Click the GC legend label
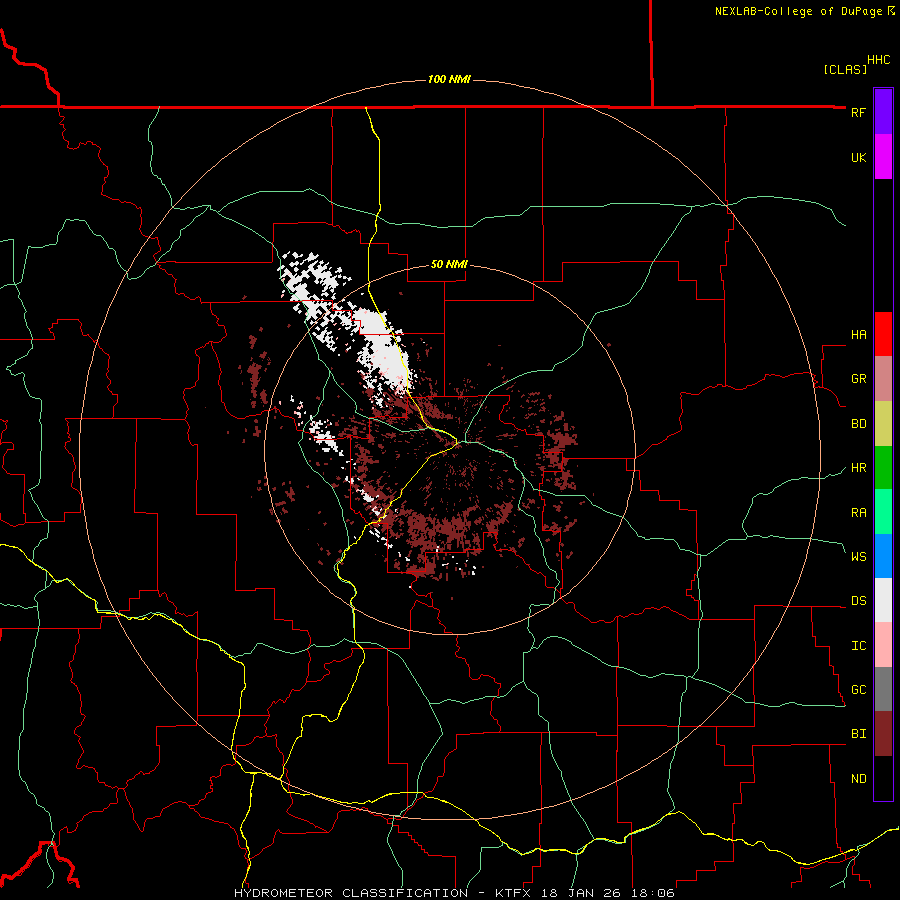The height and width of the screenshot is (900, 900). pyautogui.click(x=858, y=690)
